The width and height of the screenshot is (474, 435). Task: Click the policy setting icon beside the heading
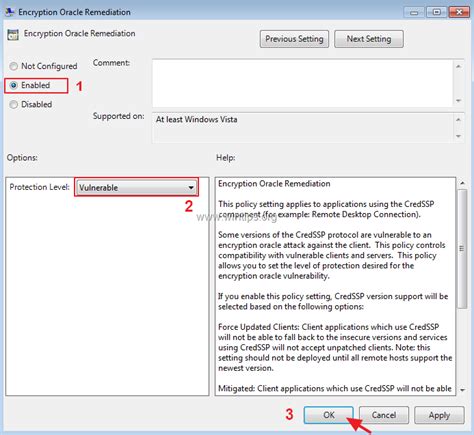[x=13, y=34]
